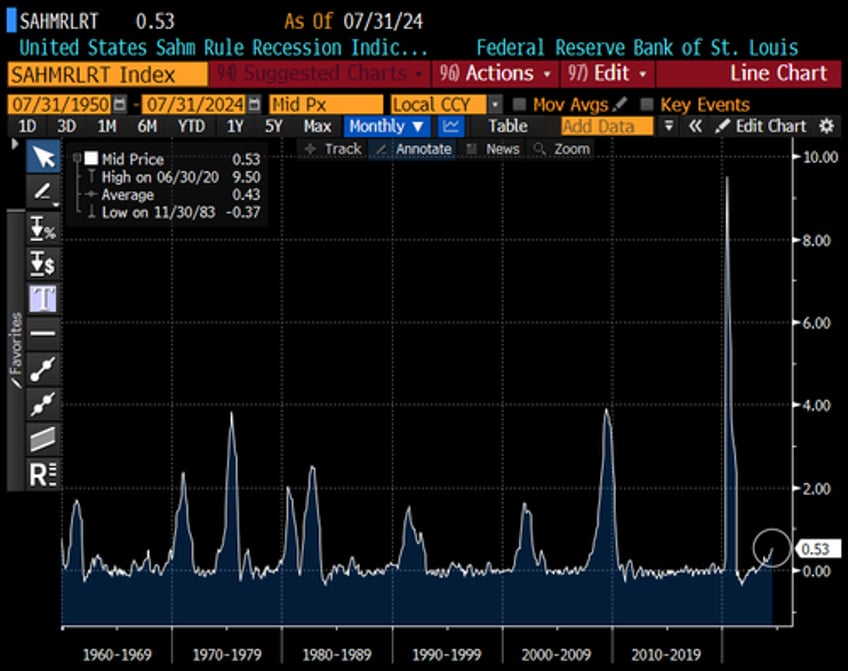The image size is (848, 671).
Task: Open the Actions dropdown menu
Action: point(495,74)
